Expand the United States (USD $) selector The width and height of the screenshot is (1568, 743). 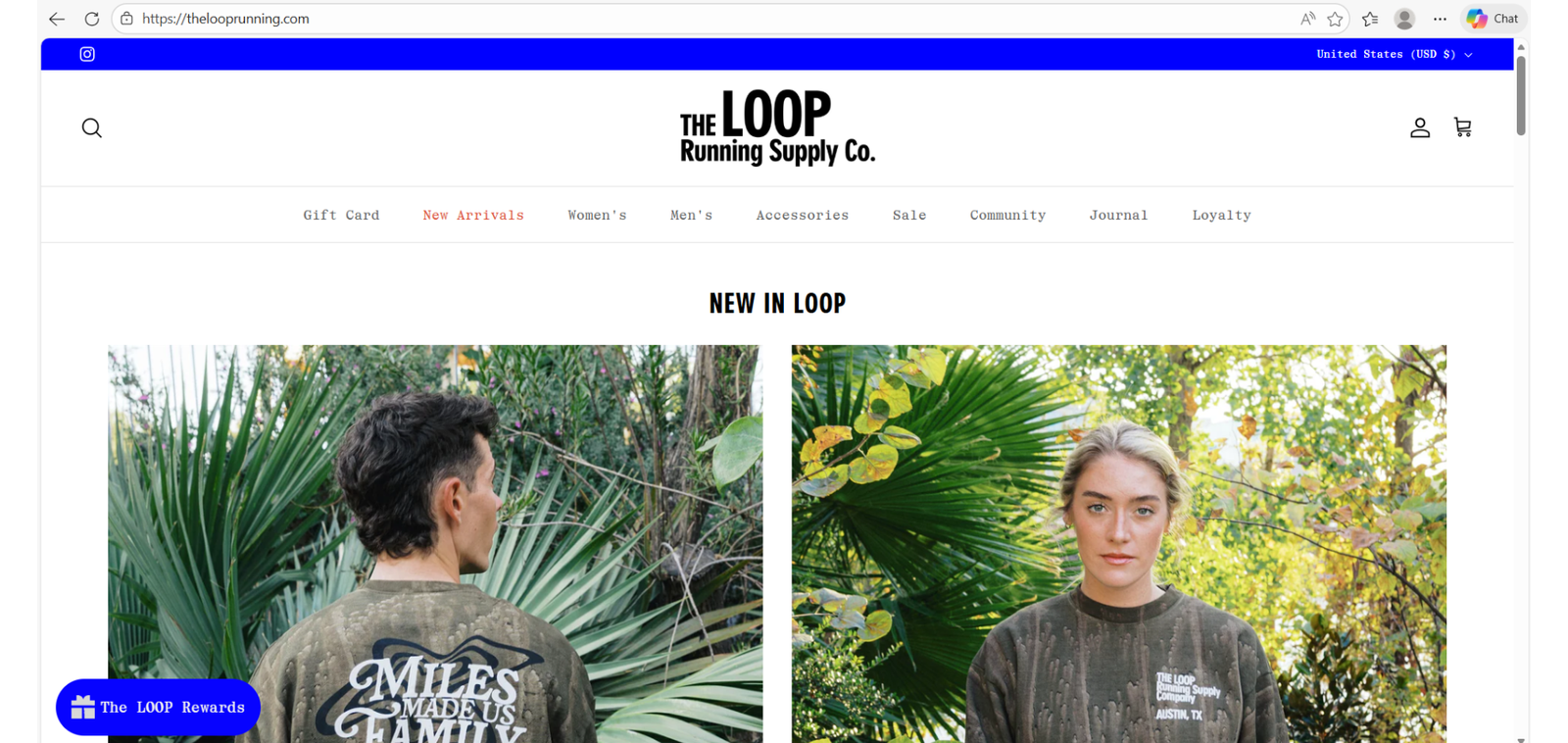tap(1395, 54)
